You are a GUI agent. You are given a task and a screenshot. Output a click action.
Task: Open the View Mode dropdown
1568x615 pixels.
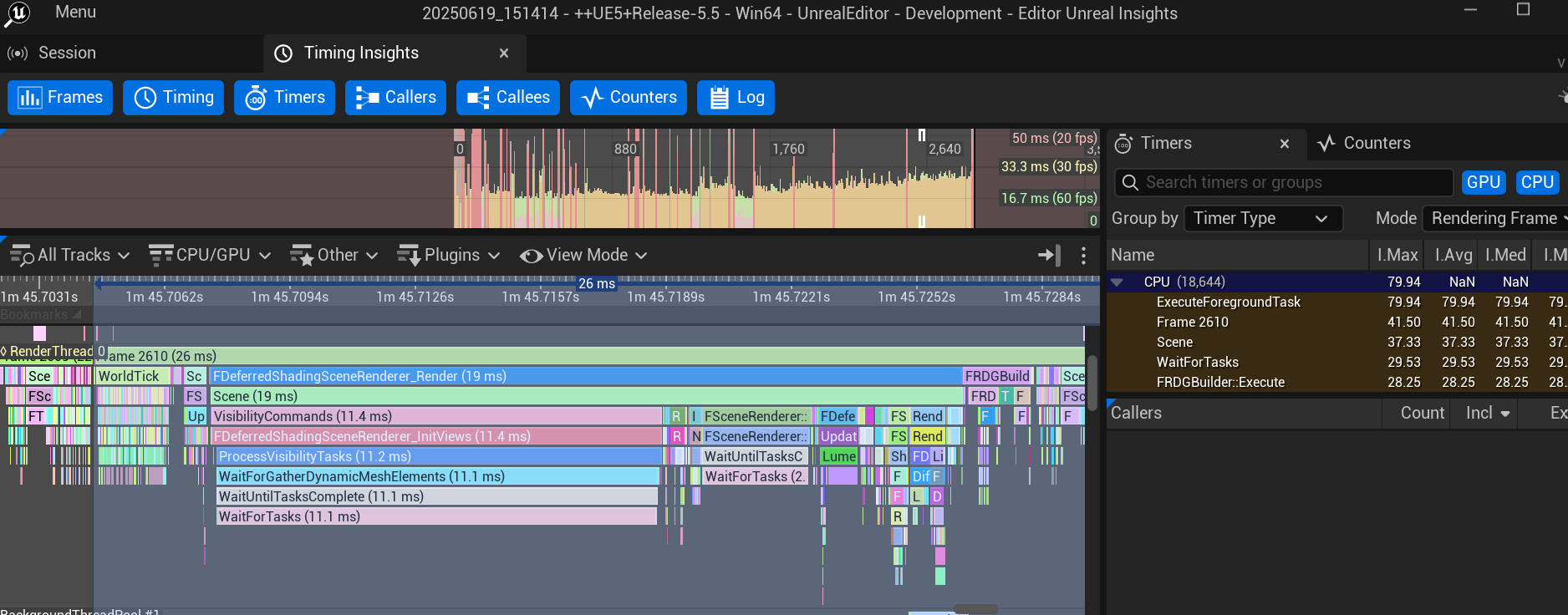[x=583, y=256]
